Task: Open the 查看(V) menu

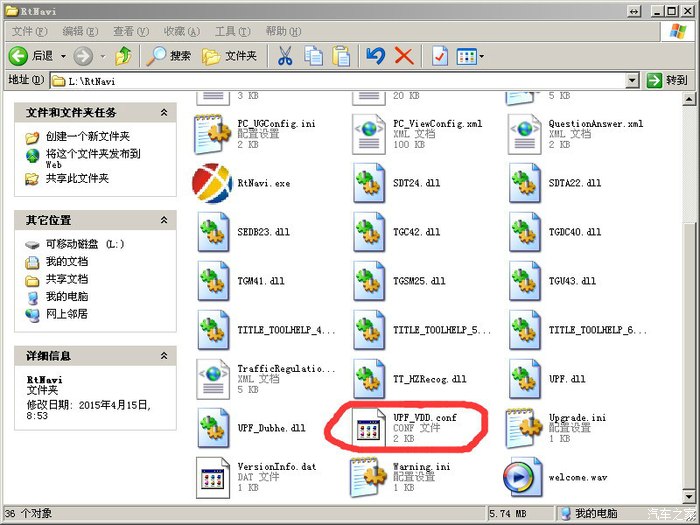Action: (x=128, y=32)
